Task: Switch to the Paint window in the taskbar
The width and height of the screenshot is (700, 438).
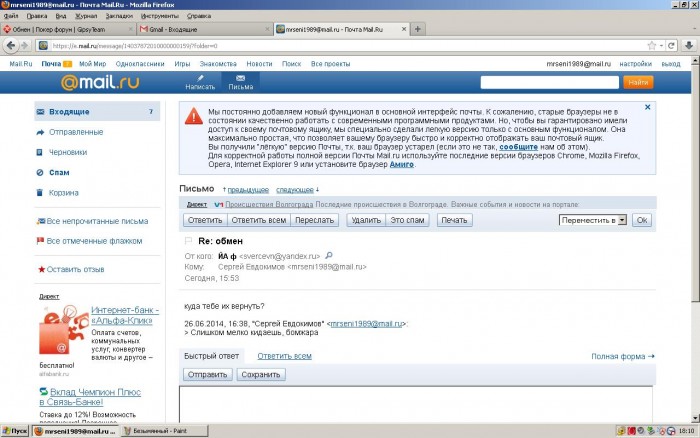Action: [165, 431]
